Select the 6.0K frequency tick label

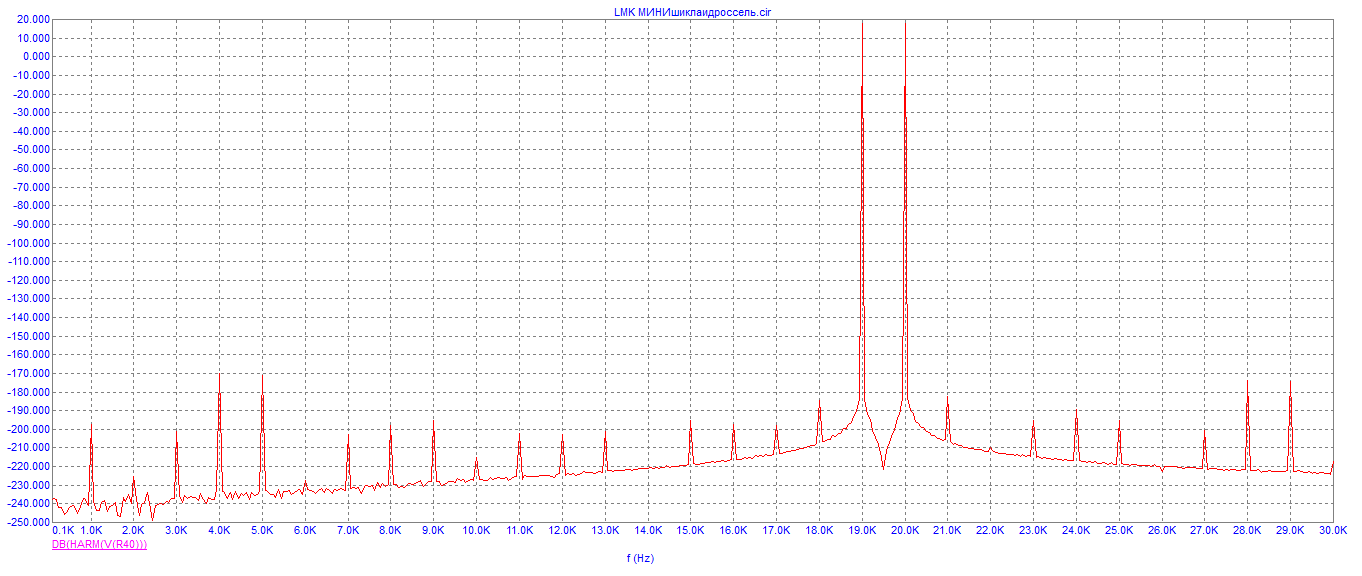coord(305,530)
